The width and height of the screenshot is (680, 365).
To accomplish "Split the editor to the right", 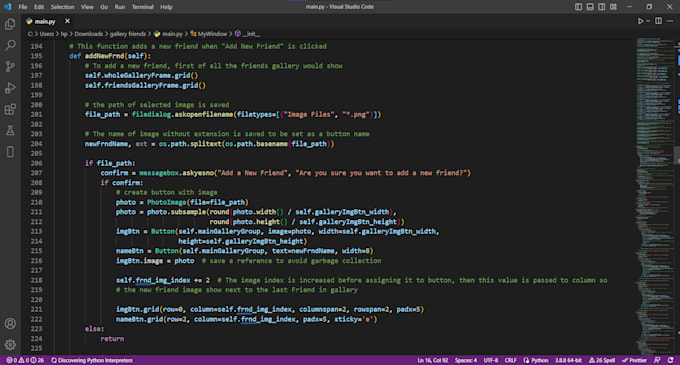I will point(658,21).
